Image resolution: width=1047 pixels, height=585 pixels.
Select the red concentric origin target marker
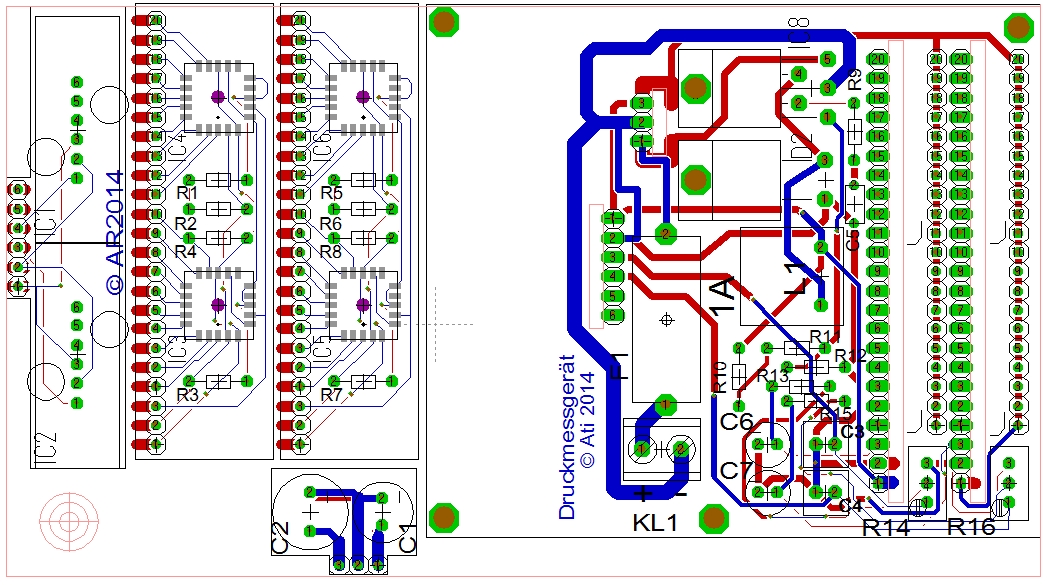(x=69, y=521)
